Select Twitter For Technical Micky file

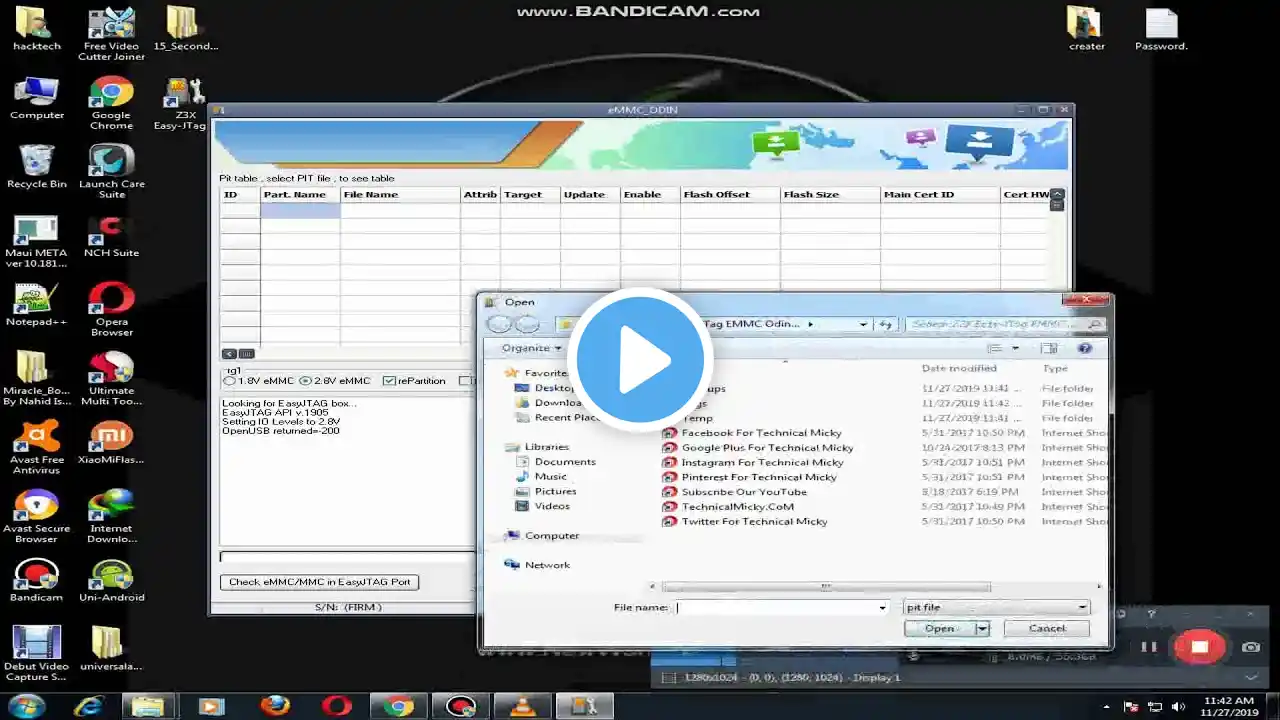pos(745,521)
